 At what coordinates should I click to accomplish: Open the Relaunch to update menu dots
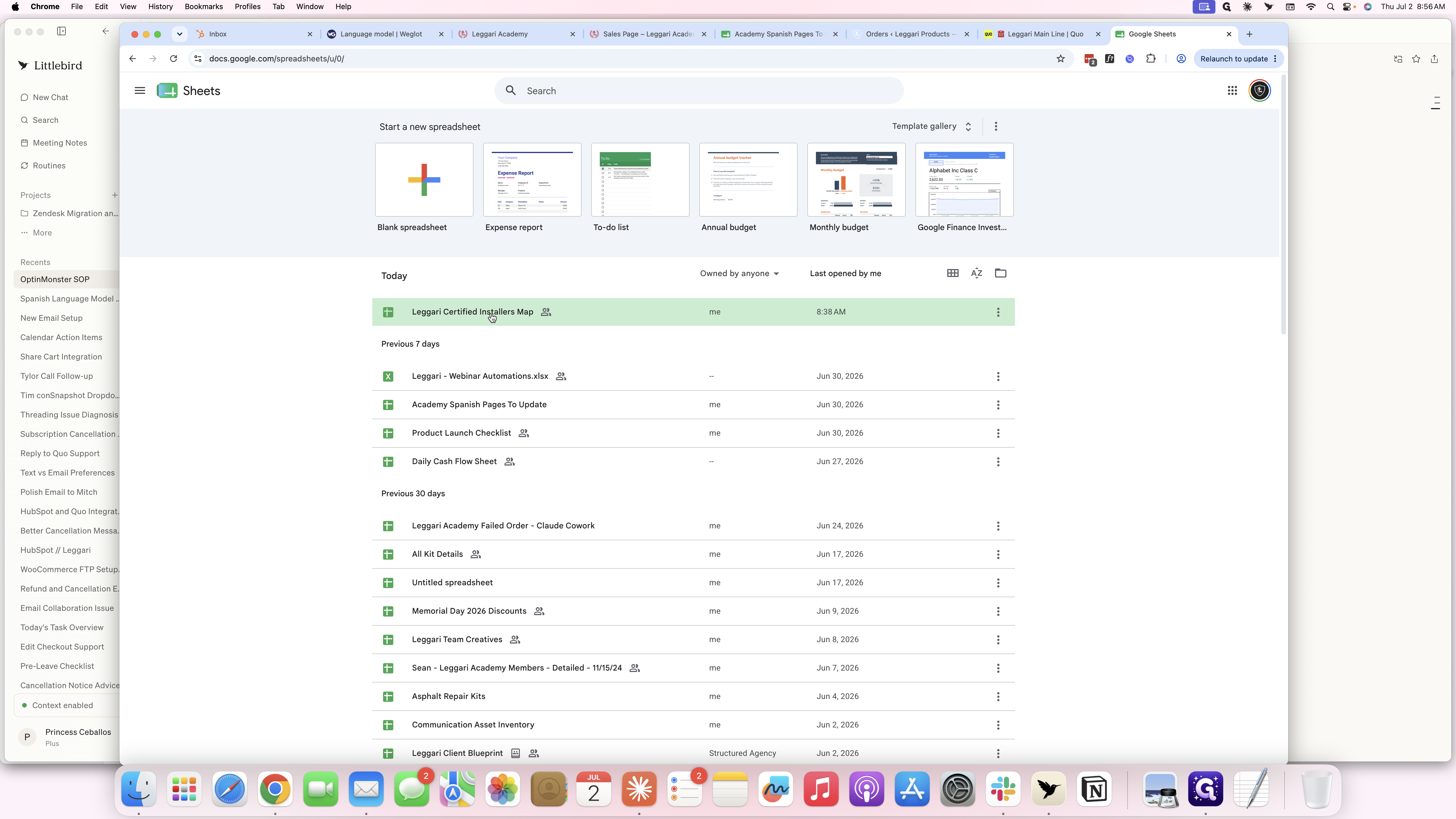pyautogui.click(x=1275, y=59)
